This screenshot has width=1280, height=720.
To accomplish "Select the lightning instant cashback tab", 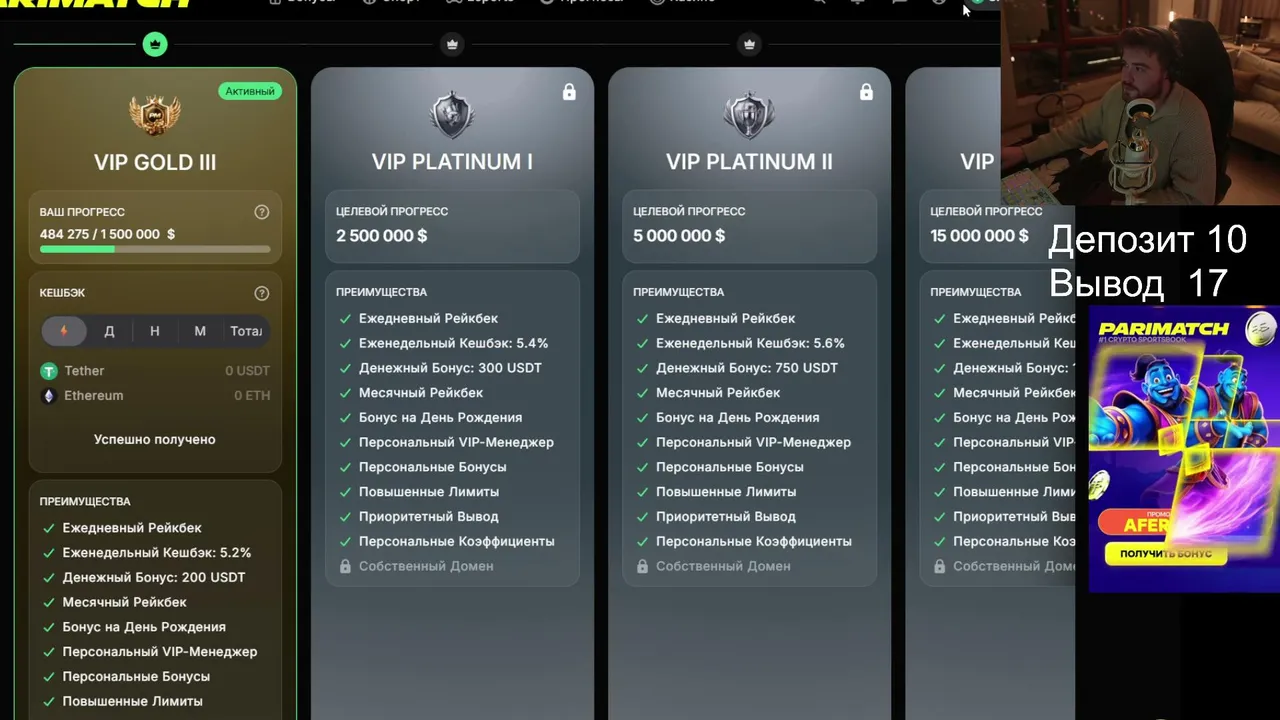I will (x=64, y=331).
